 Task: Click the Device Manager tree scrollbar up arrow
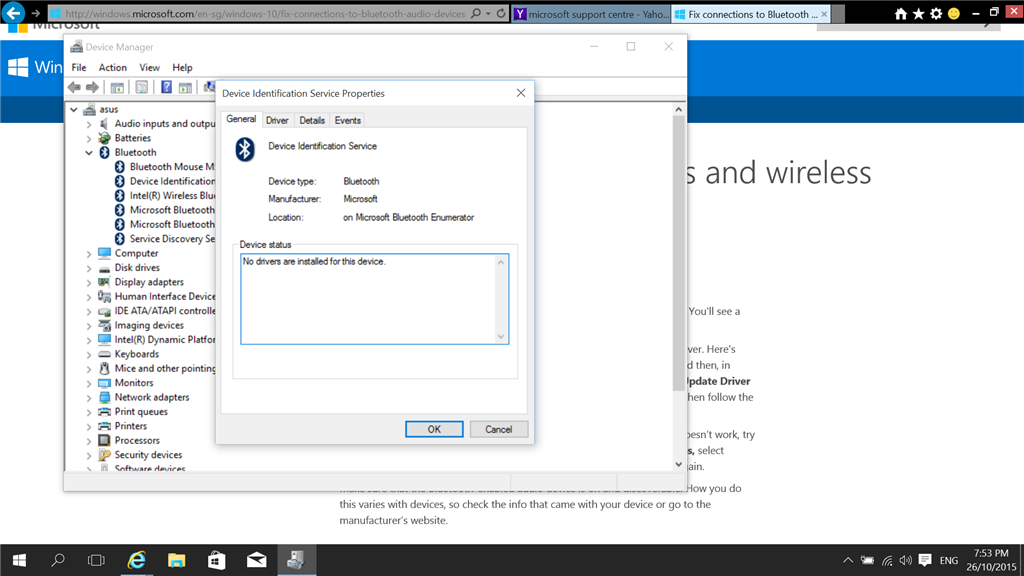679,110
